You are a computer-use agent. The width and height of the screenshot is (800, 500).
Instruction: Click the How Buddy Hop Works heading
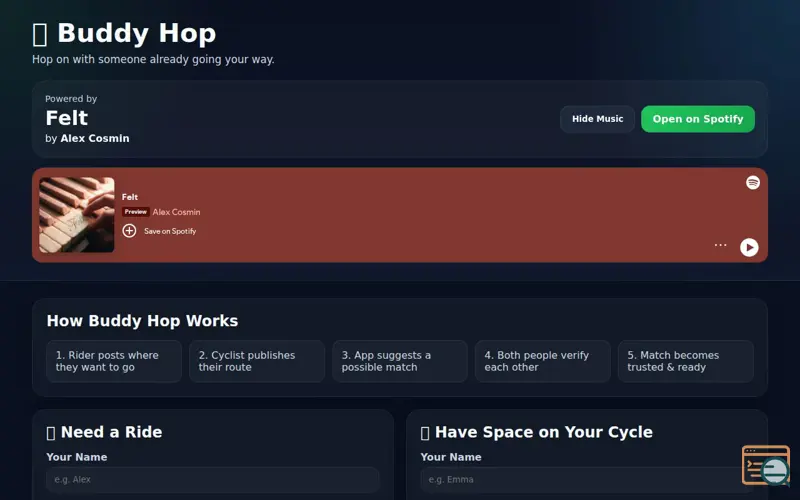click(x=142, y=321)
